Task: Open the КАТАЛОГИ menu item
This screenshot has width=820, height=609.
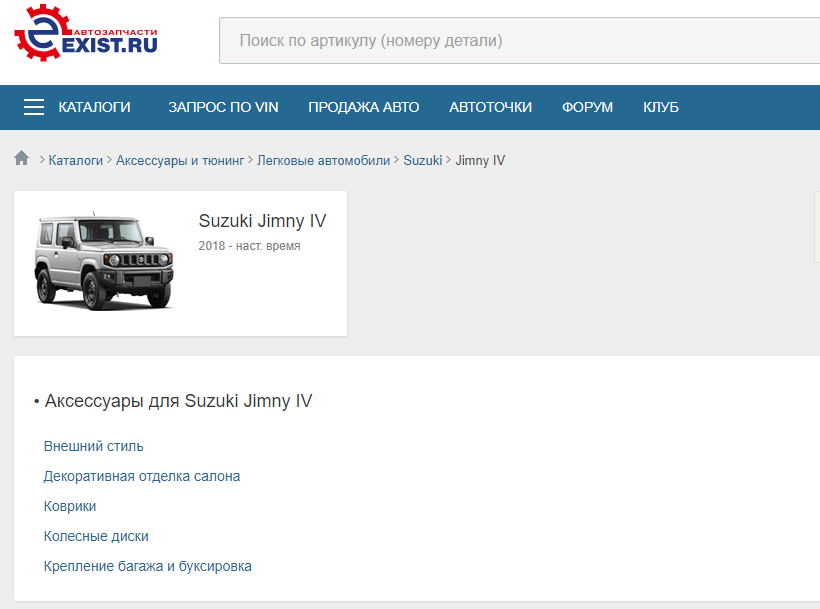Action: pos(95,107)
